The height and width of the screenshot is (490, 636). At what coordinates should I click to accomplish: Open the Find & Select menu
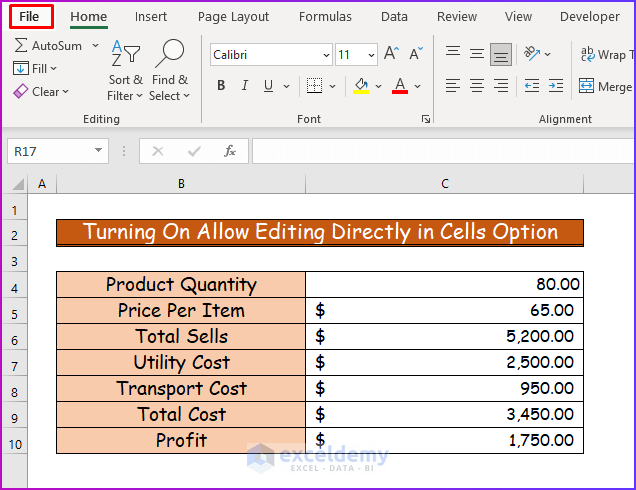pyautogui.click(x=170, y=71)
